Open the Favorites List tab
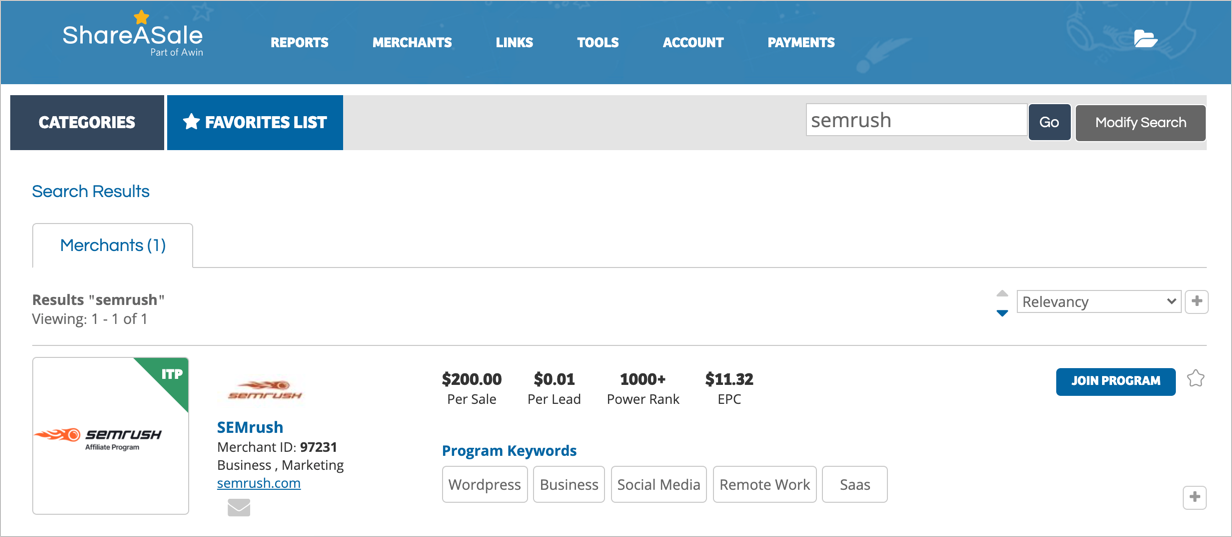Screen dimensions: 1232x537 [255, 122]
